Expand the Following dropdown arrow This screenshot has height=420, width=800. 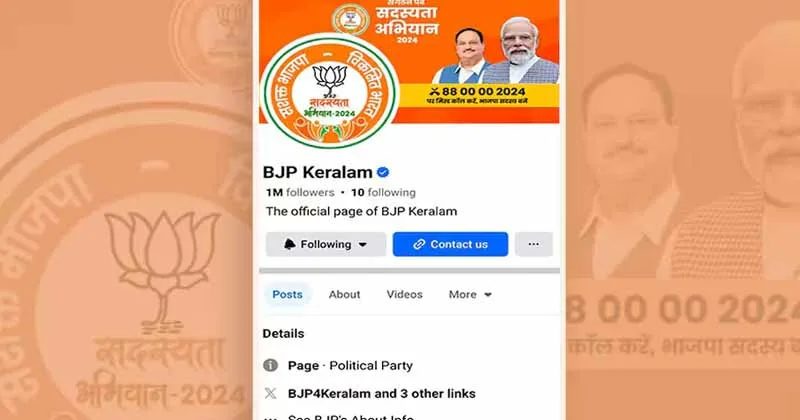363,244
